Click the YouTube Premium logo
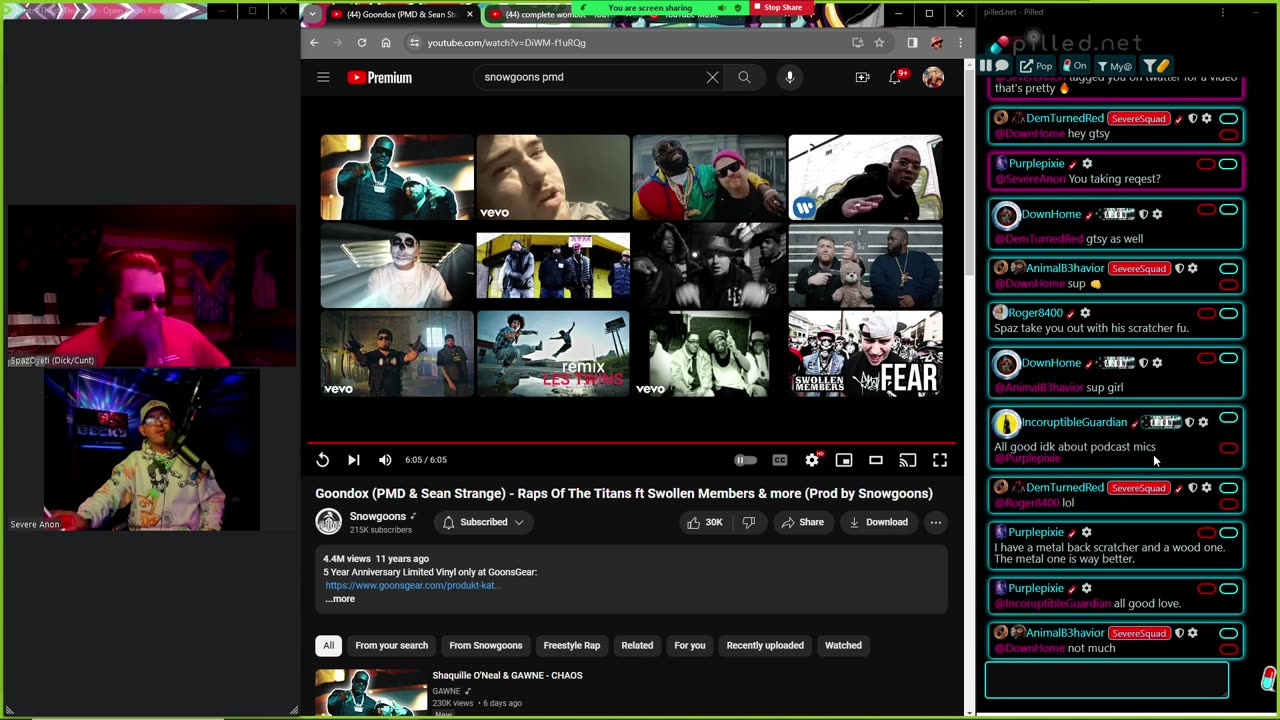This screenshot has height=720, width=1280. (x=380, y=77)
